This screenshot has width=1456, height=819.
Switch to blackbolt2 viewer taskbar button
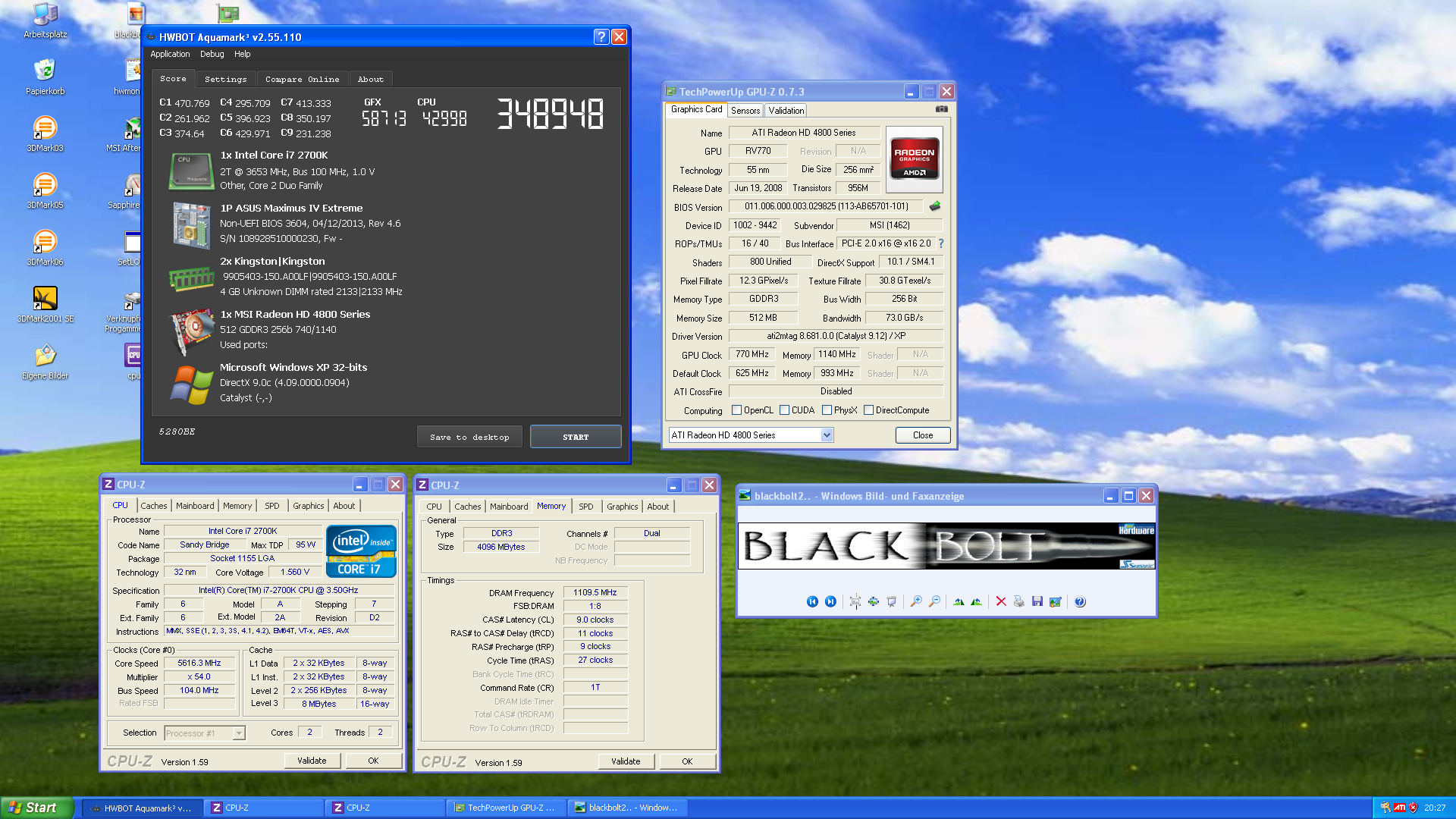point(626,808)
